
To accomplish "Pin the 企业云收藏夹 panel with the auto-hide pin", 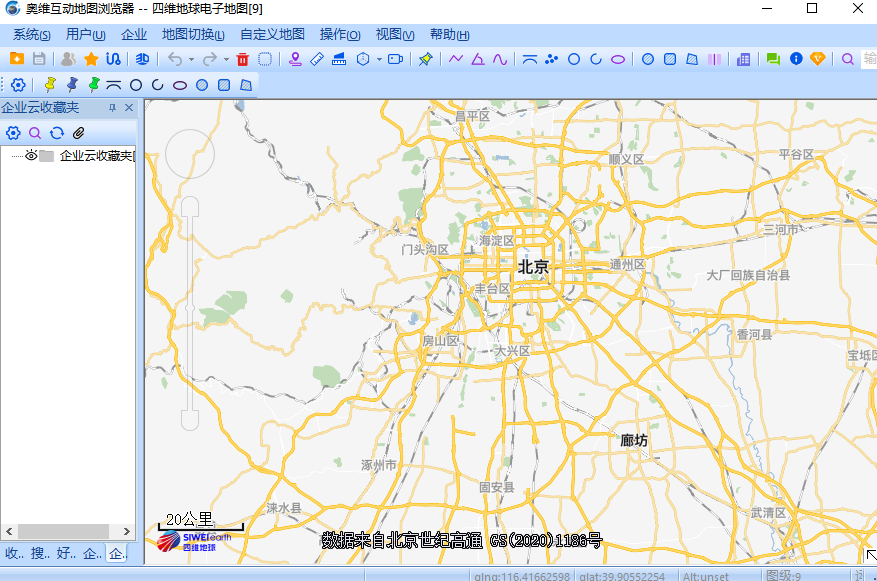I will tap(113, 108).
